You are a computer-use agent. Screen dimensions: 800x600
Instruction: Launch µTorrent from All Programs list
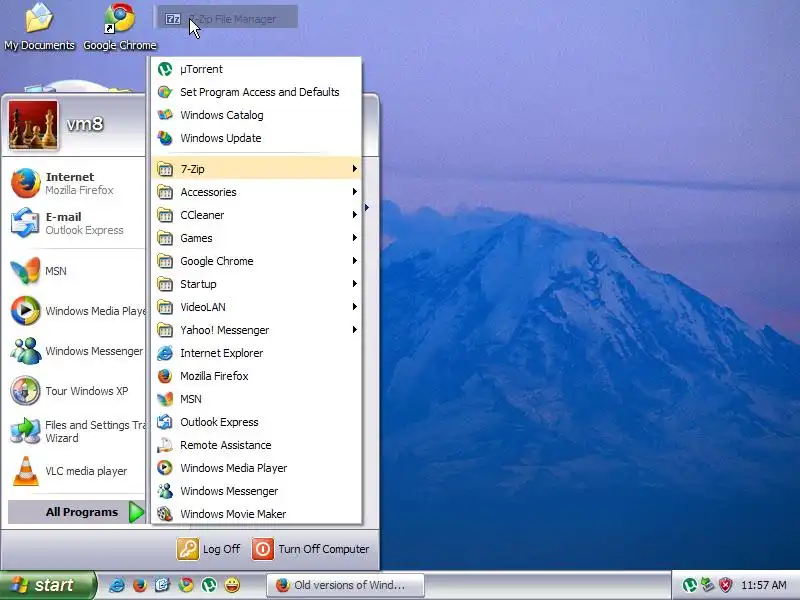point(257,69)
